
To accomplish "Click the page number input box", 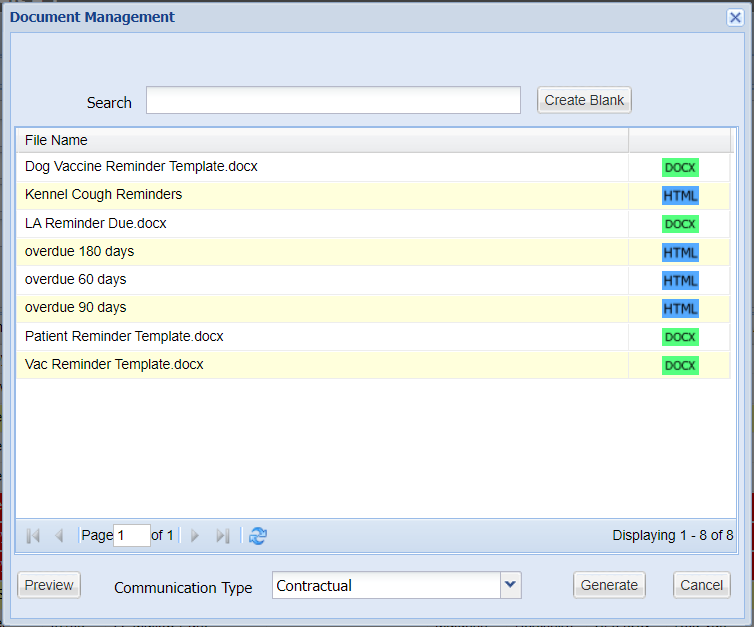I will pos(132,536).
